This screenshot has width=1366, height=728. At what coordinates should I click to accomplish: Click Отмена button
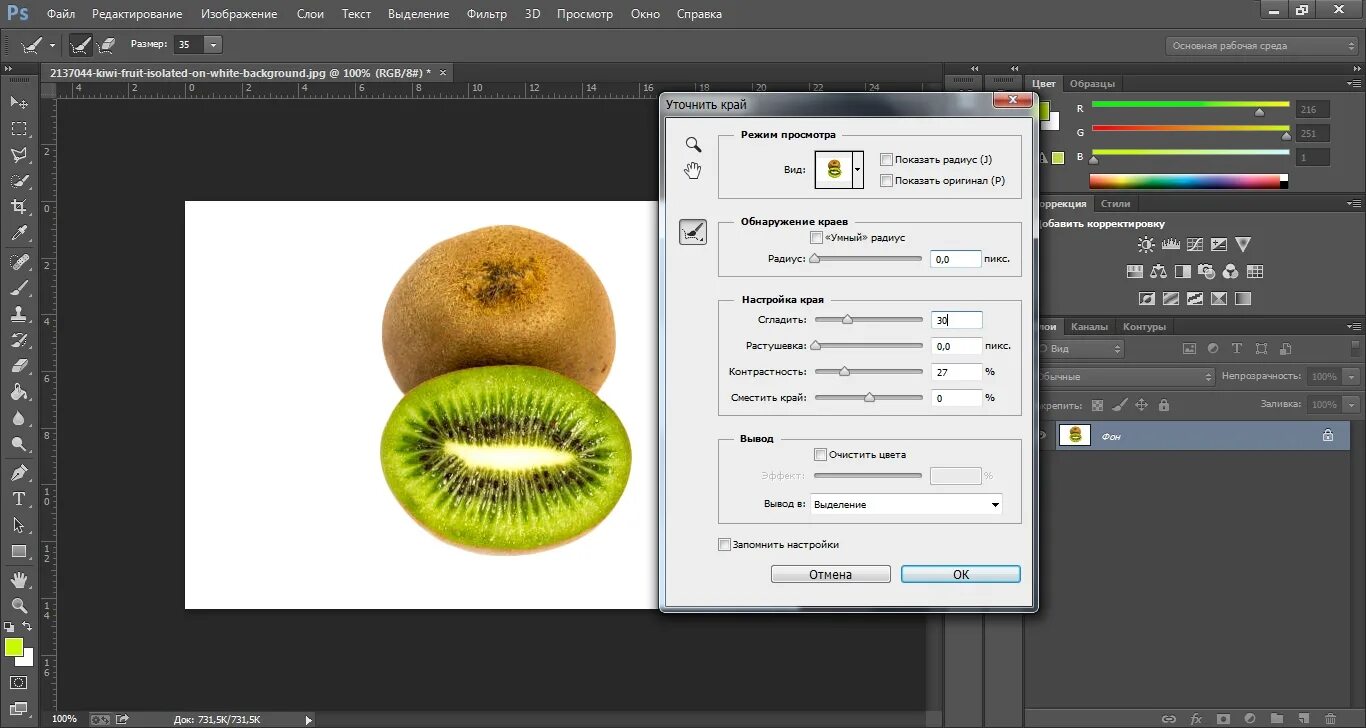[x=831, y=574]
